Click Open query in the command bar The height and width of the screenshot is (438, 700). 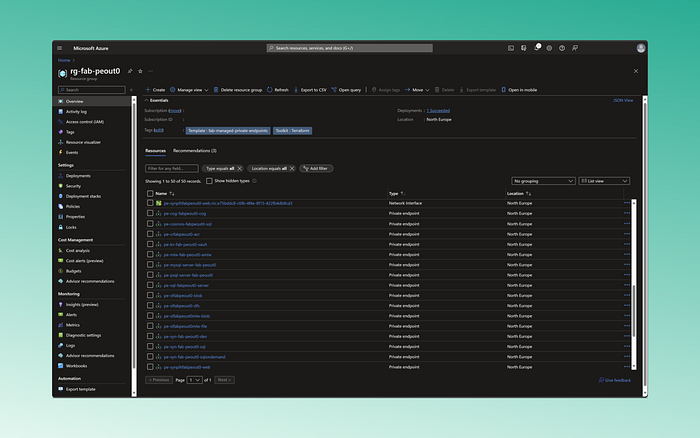[x=346, y=90]
